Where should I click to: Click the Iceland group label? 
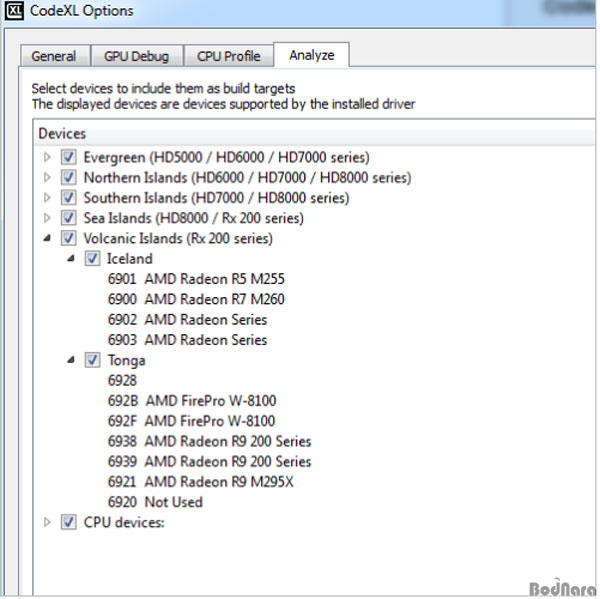coord(130,259)
